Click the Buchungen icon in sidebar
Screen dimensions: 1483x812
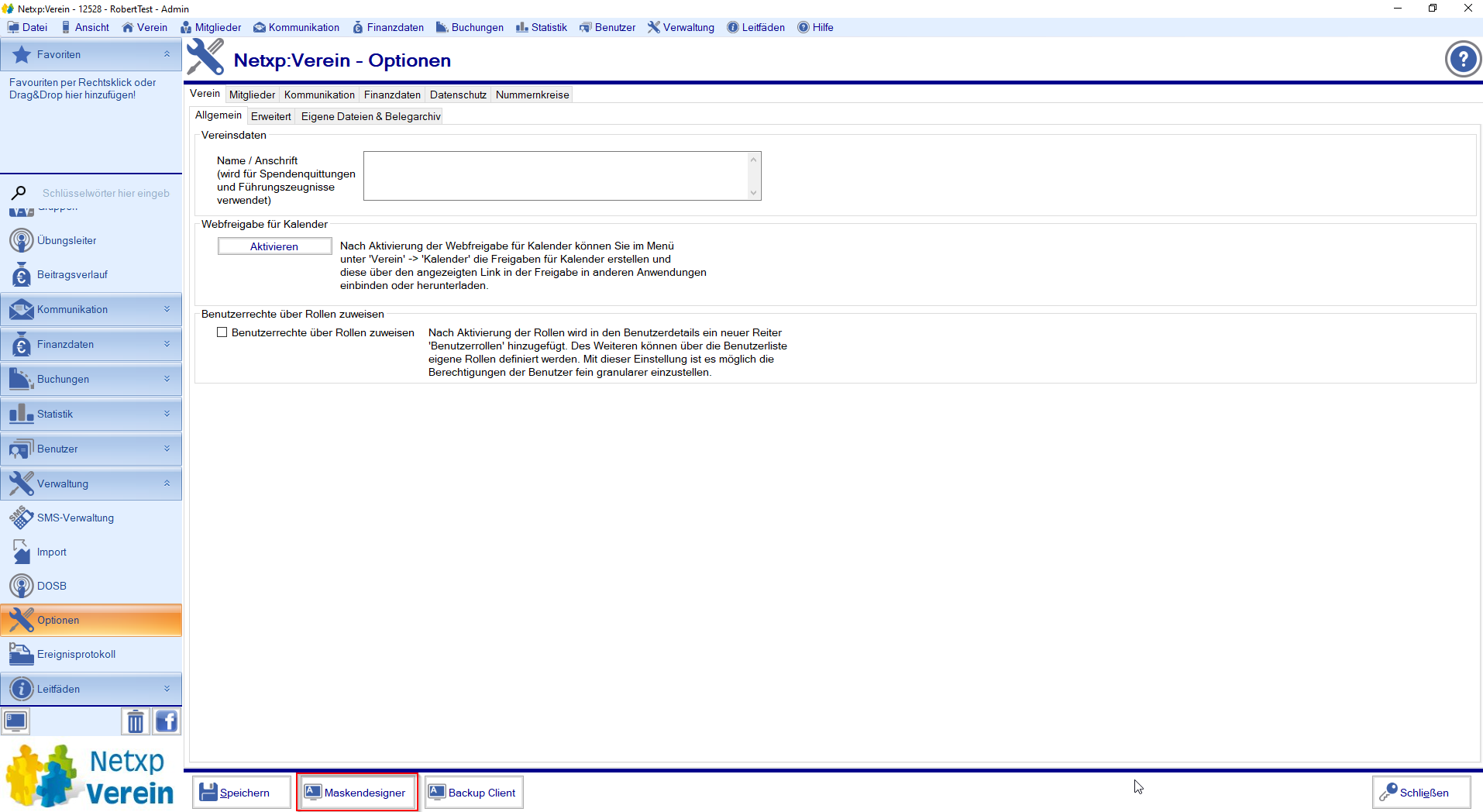coord(21,379)
